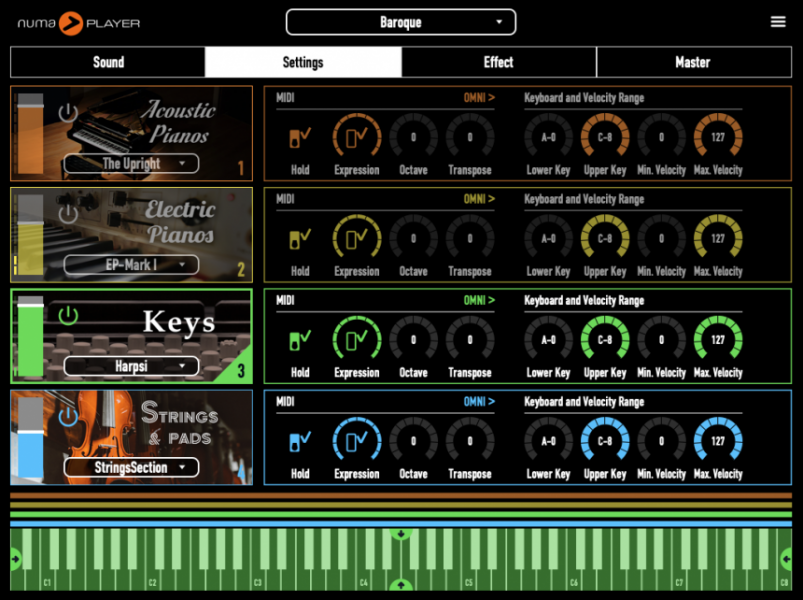803x600 pixels.
Task: Click OMNI channel link for Electric Pianos
Action: pyautogui.click(x=478, y=199)
